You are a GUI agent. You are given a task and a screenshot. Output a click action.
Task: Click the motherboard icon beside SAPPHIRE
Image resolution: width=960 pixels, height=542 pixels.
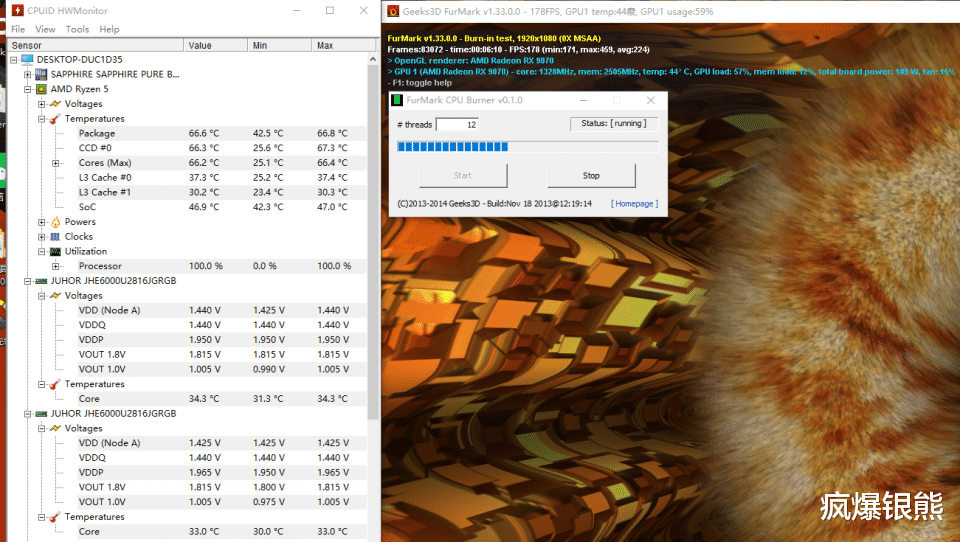point(41,74)
